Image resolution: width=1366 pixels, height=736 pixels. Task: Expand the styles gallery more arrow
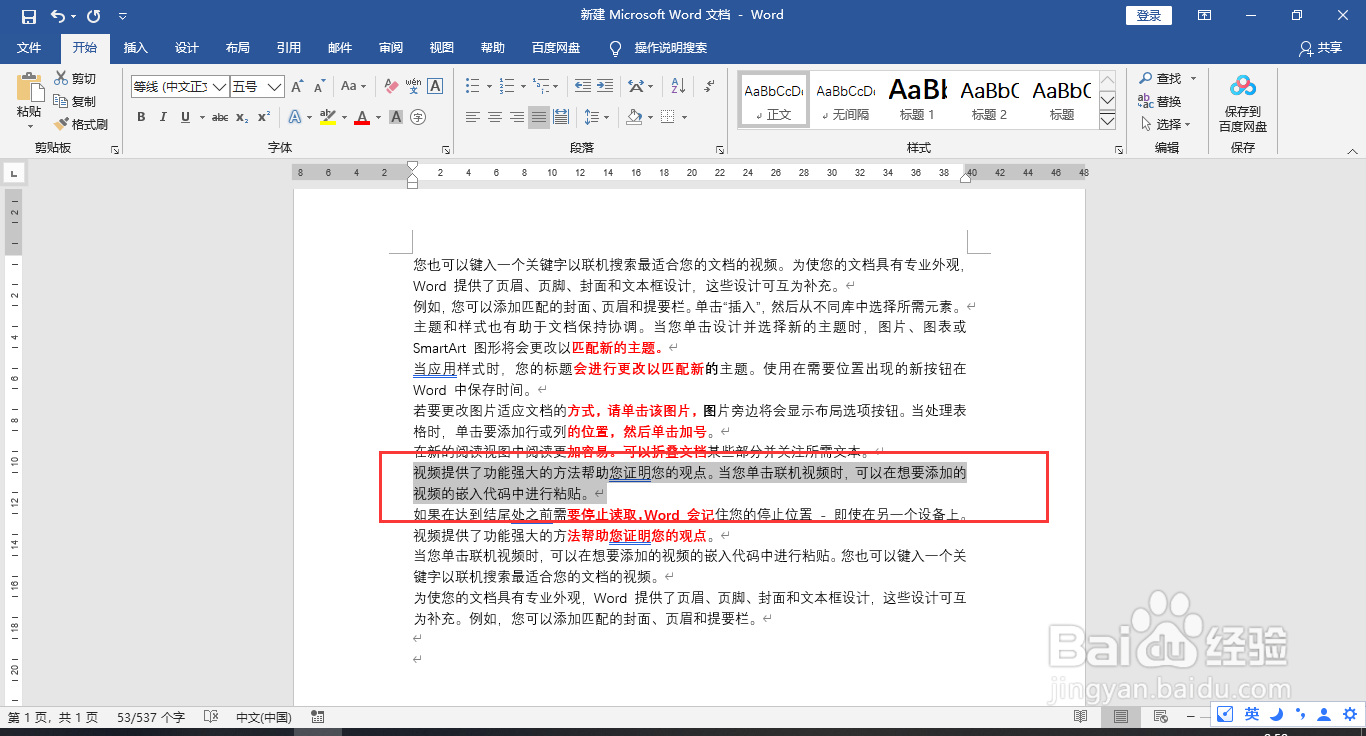[x=1107, y=121]
